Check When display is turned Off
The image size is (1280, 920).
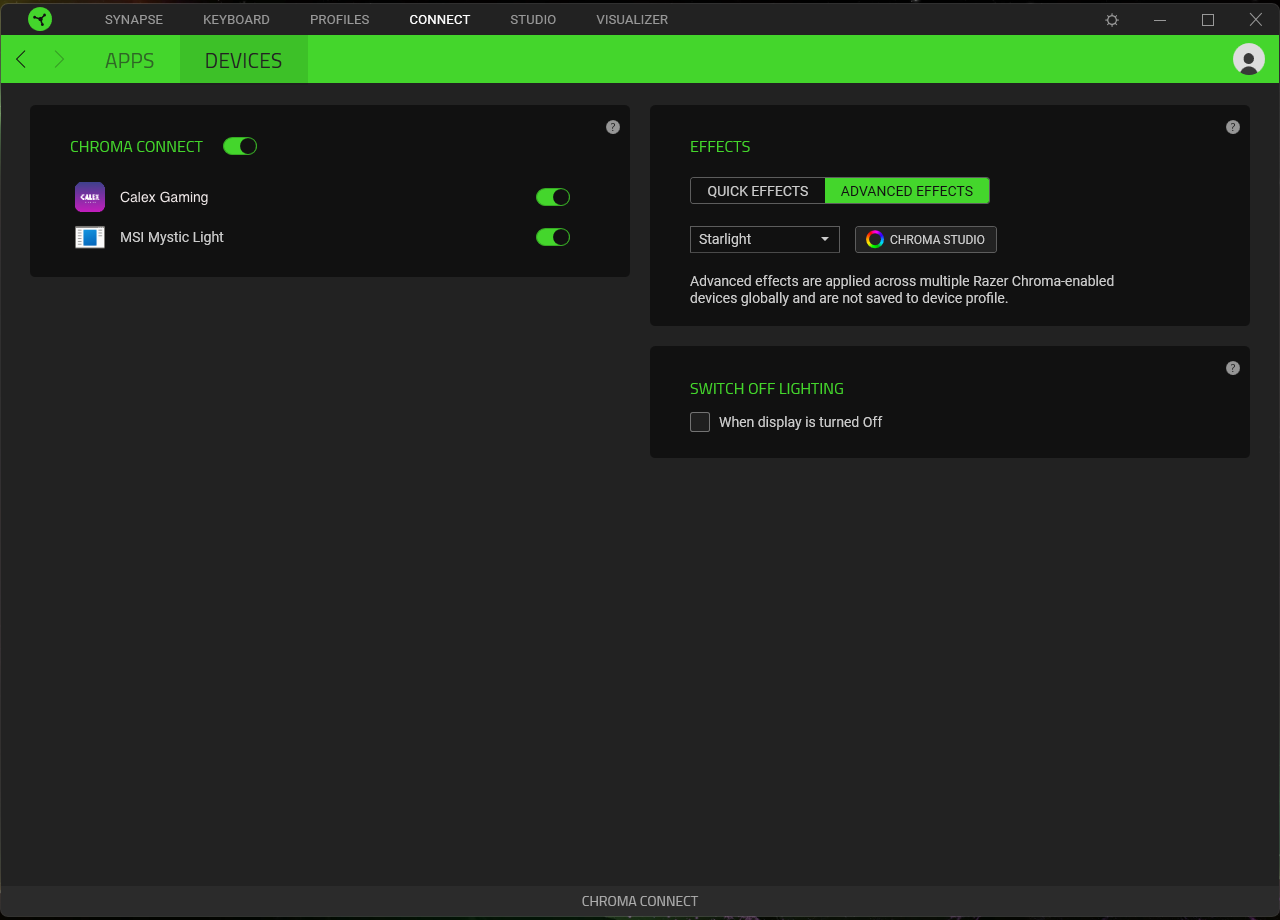700,422
